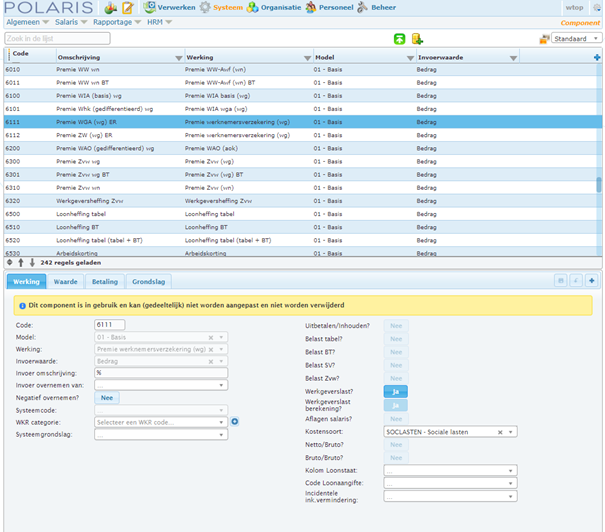Click the add WKR category icon

coord(235,422)
